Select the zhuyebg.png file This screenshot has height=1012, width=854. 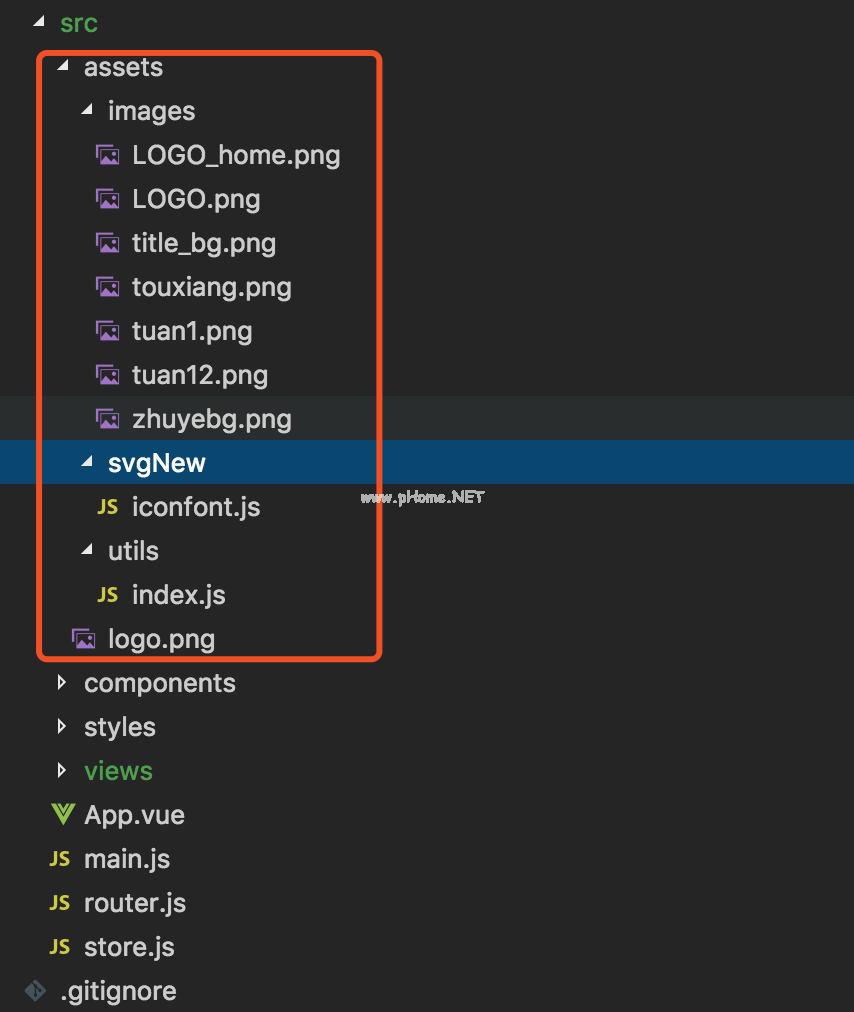point(211,419)
